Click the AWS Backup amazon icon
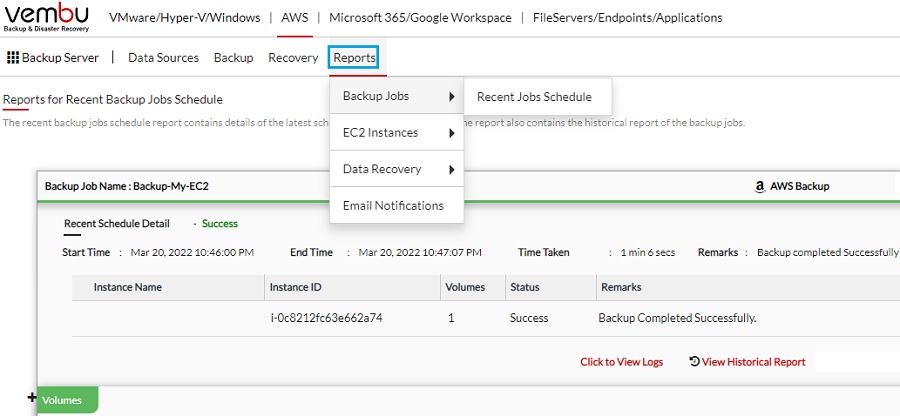The image size is (900, 416). point(760,186)
